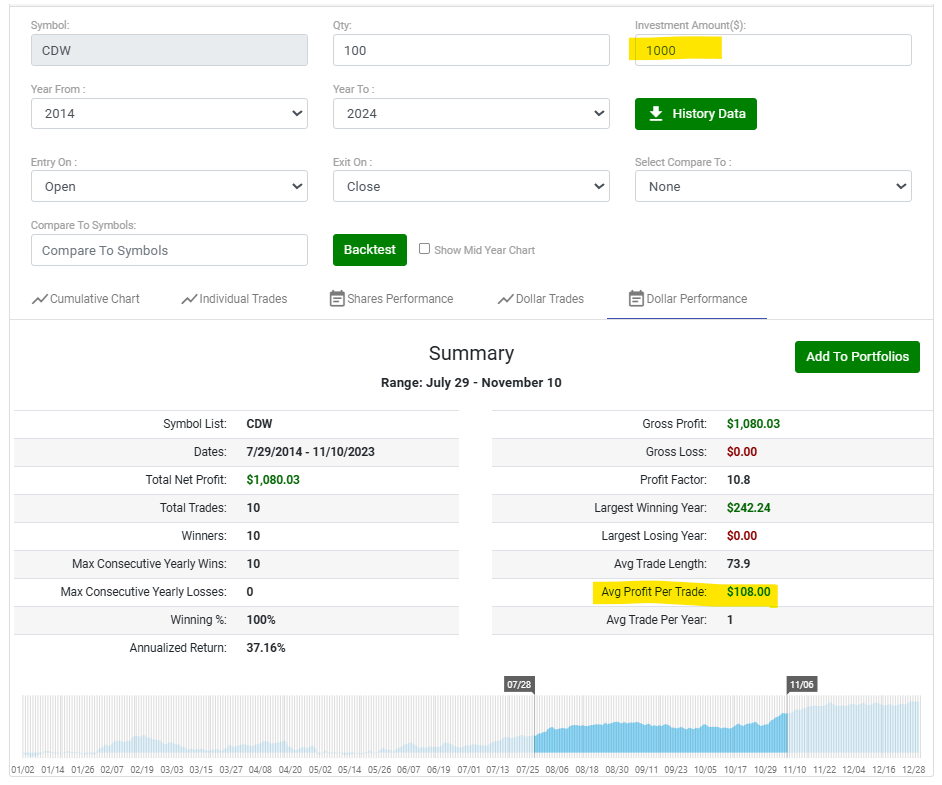The image size is (942, 785).
Task: Click the Total Net Profit value $1,080.03
Action: tap(273, 480)
